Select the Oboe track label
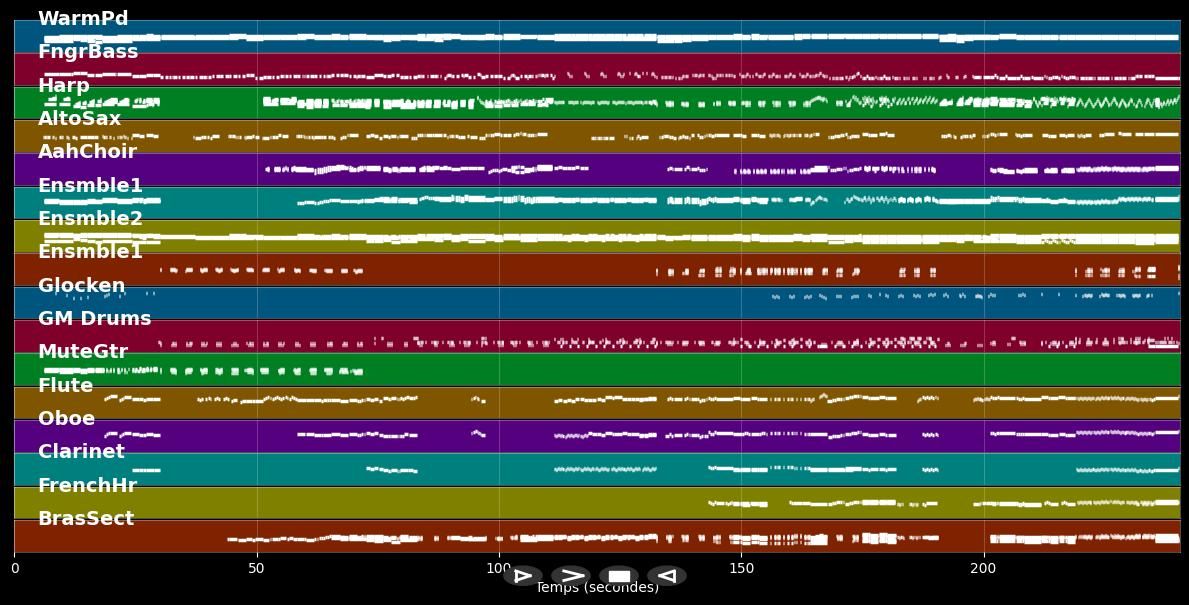Screen dimensions: 1189x605 click(66, 419)
